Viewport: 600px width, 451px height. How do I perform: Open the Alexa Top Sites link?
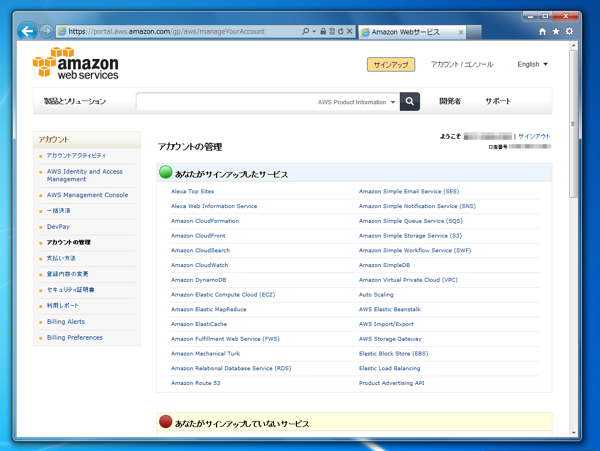(x=192, y=191)
